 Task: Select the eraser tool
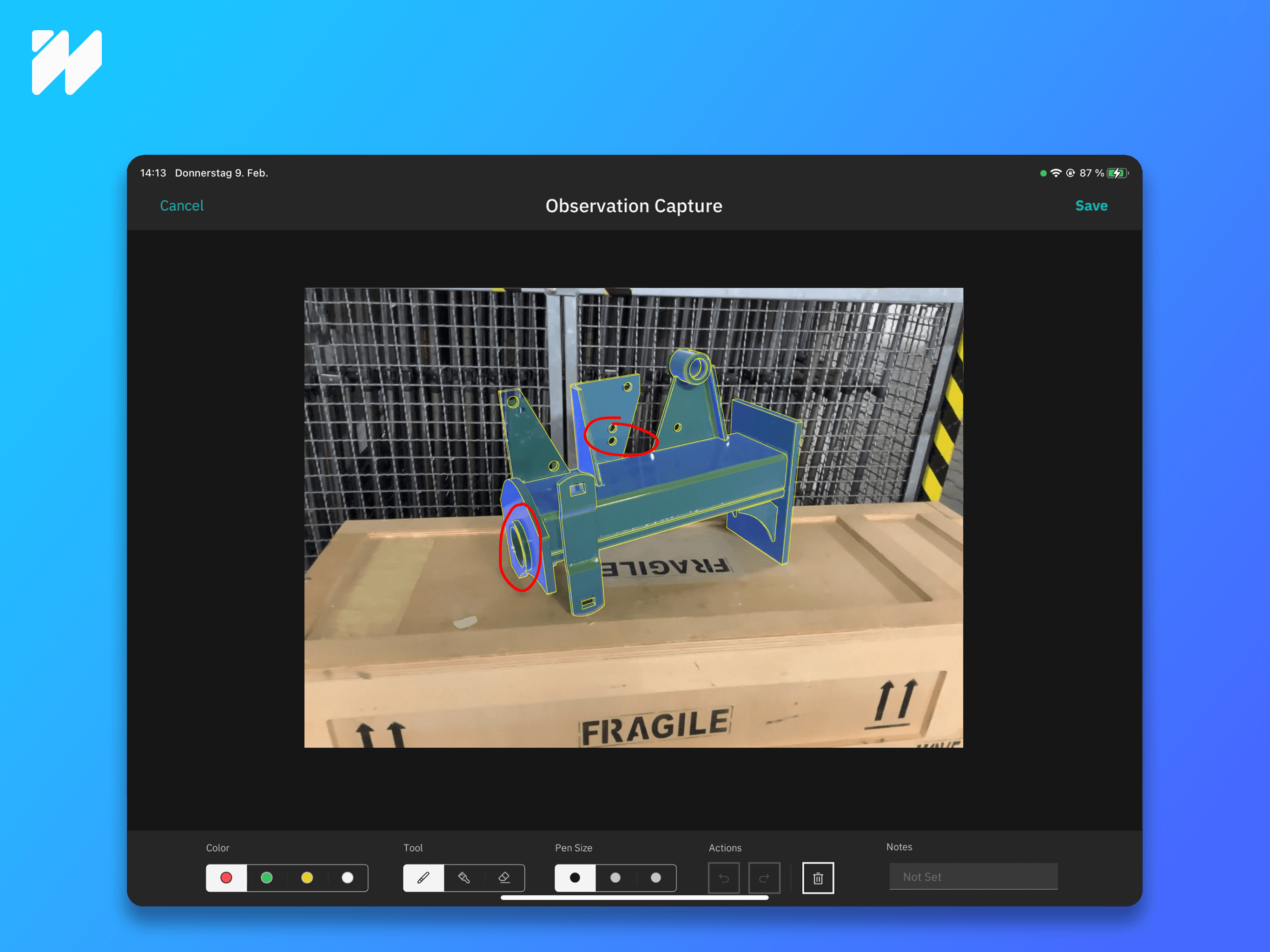(x=504, y=877)
